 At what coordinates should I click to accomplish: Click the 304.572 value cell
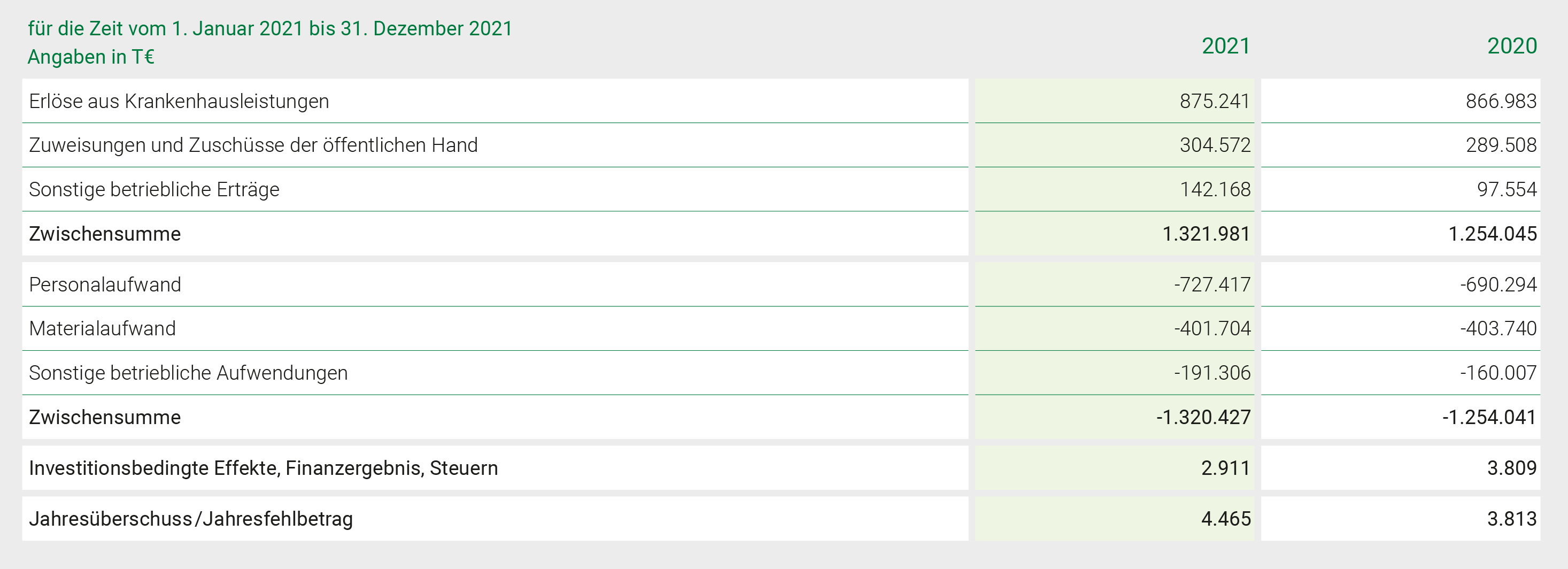1215,145
